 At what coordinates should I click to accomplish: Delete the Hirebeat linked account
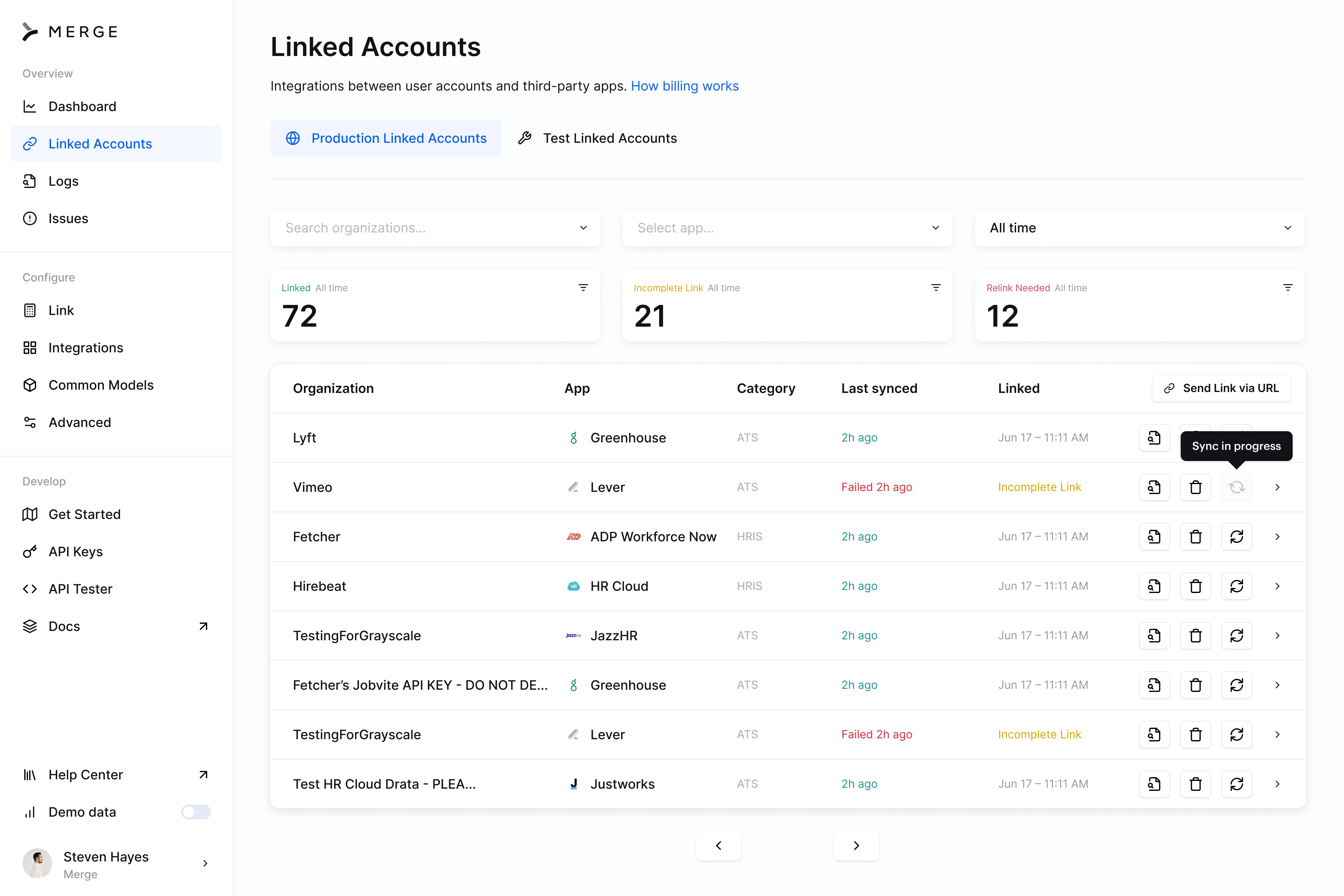[x=1195, y=586]
